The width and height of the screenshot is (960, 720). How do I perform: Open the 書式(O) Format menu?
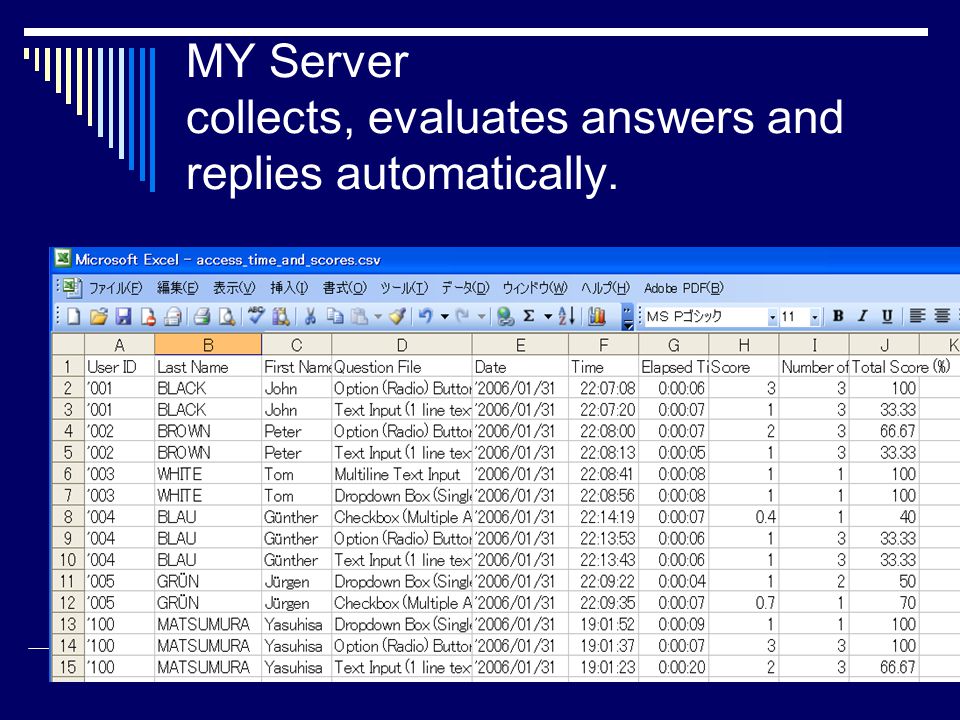tap(345, 288)
